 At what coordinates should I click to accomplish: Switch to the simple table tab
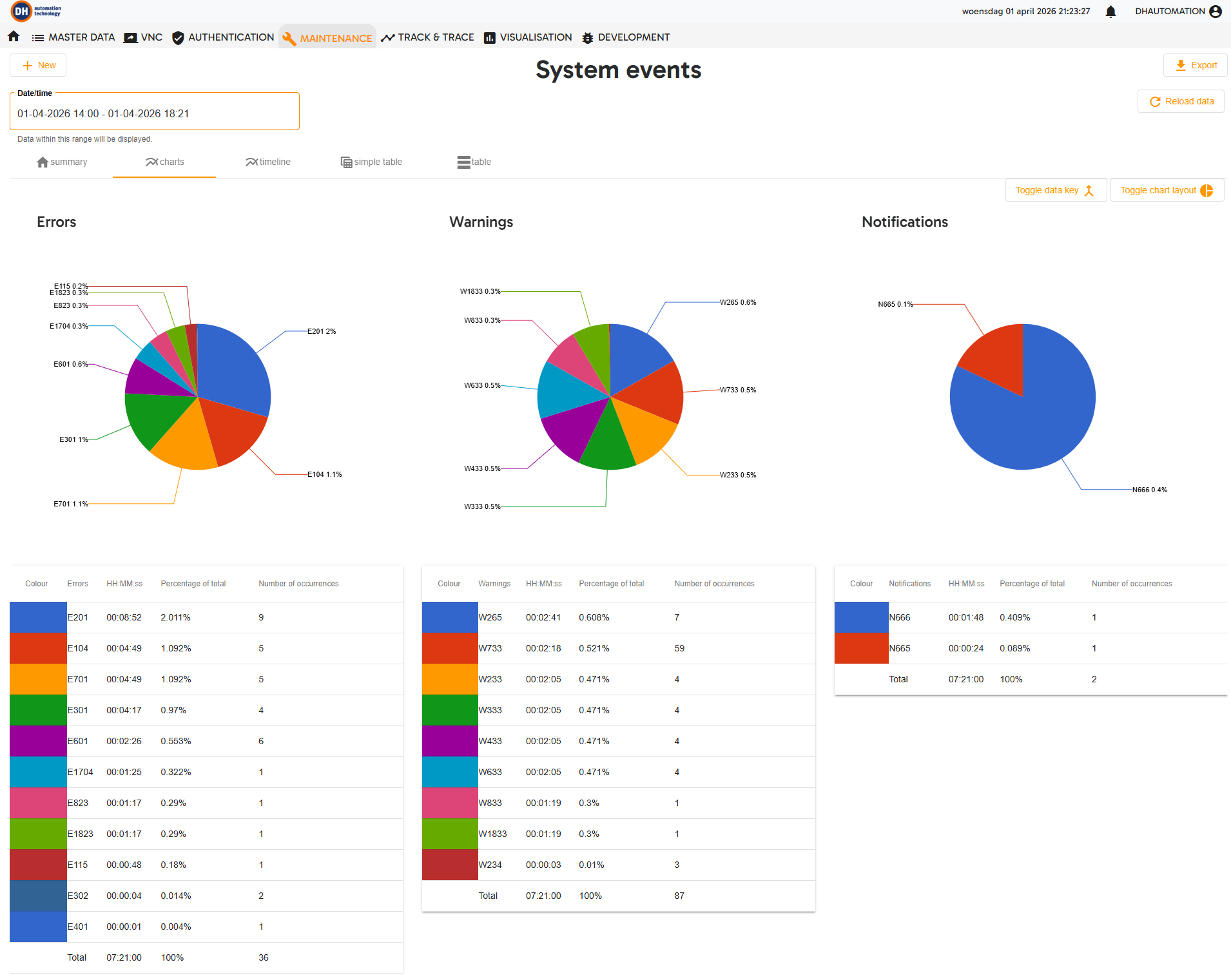371,162
